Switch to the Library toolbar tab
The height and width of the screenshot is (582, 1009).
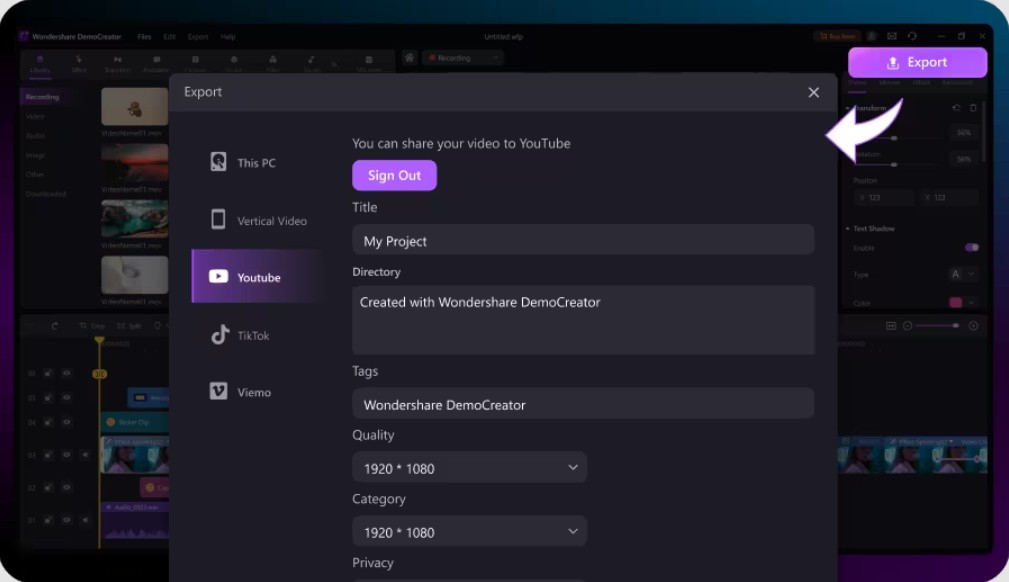[x=40, y=64]
